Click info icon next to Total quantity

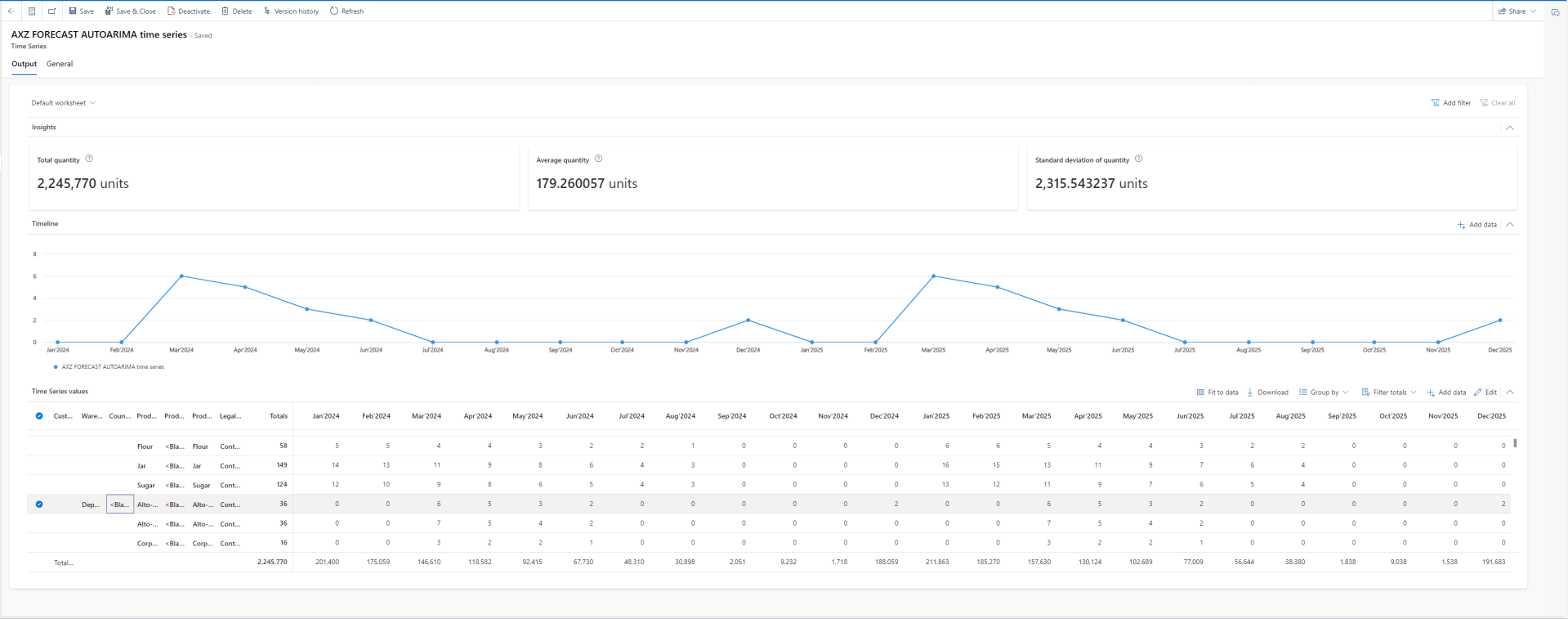pos(89,159)
